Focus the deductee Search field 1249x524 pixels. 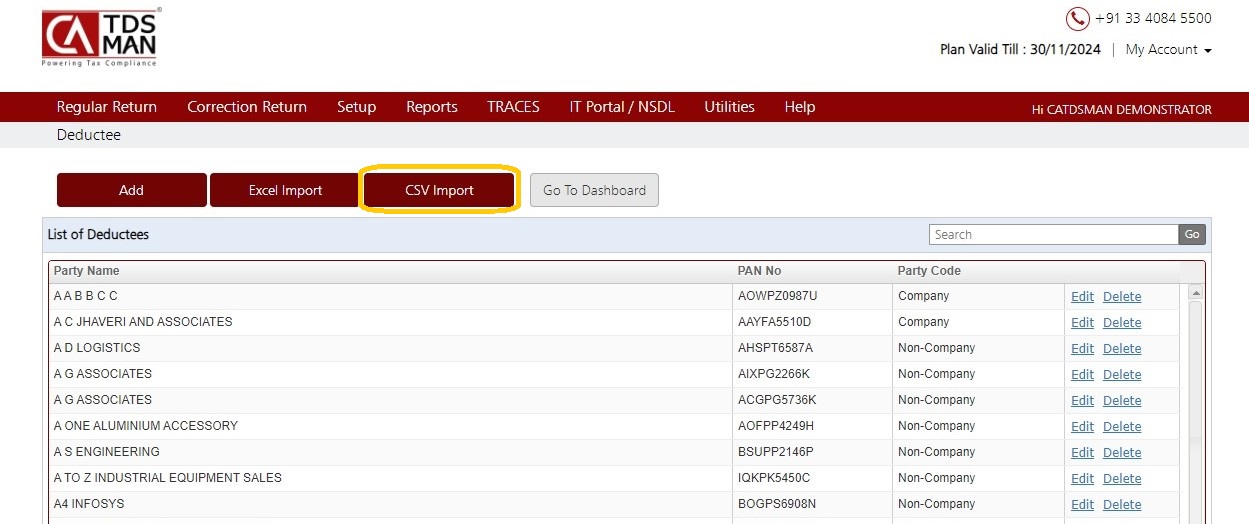[1054, 235]
